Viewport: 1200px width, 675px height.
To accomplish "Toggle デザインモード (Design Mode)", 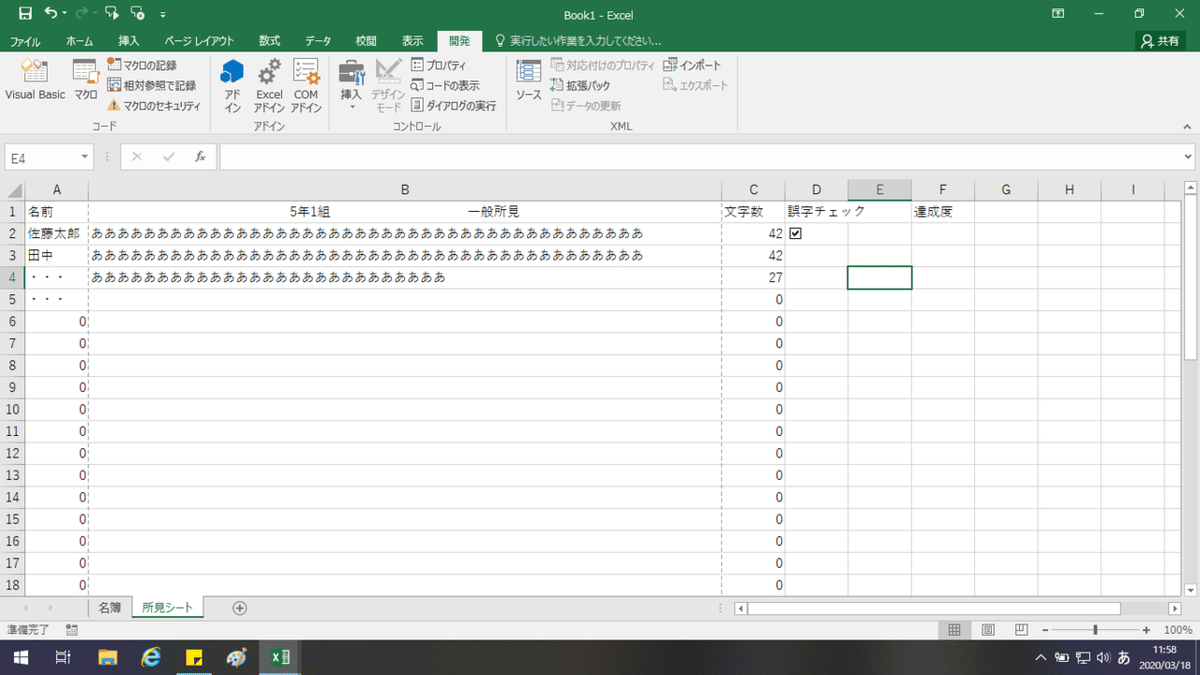I will coord(387,86).
